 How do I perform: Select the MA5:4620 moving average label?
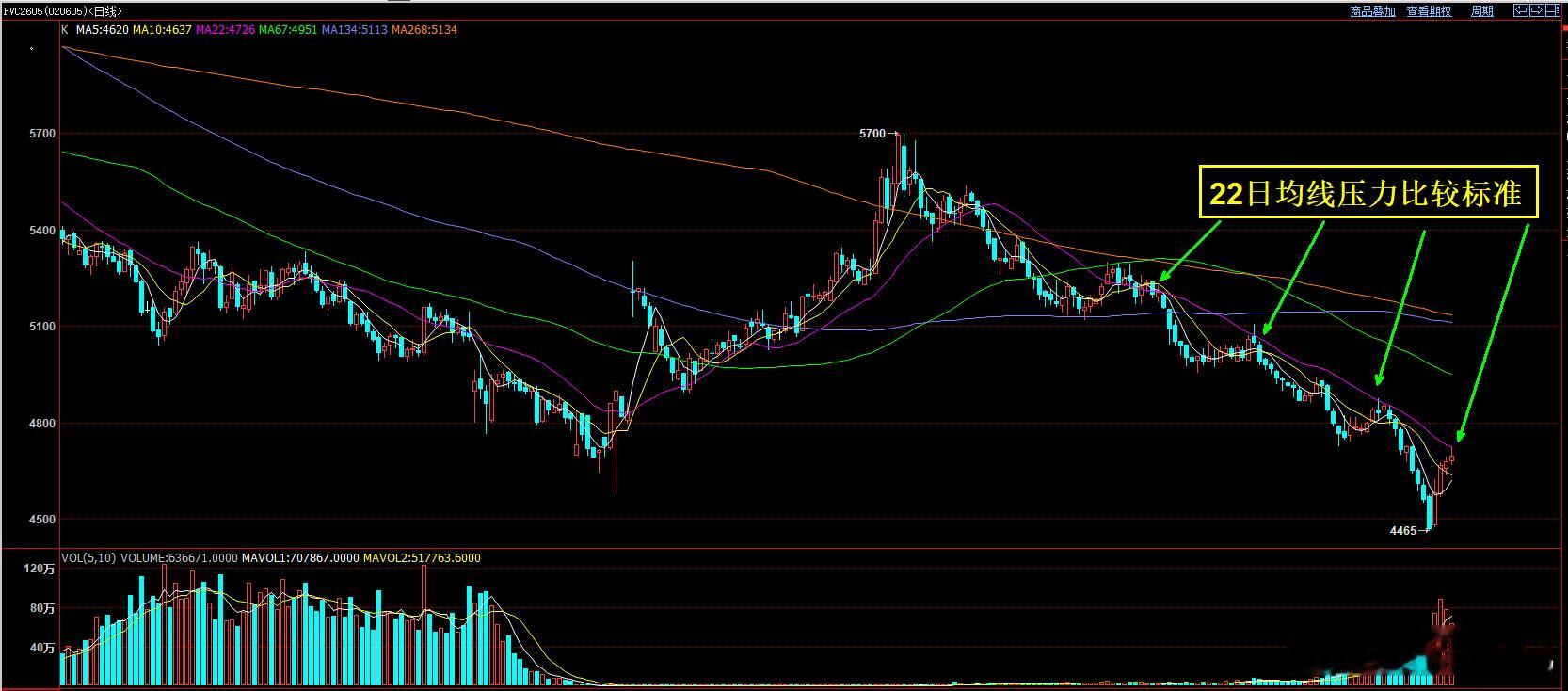[103, 30]
